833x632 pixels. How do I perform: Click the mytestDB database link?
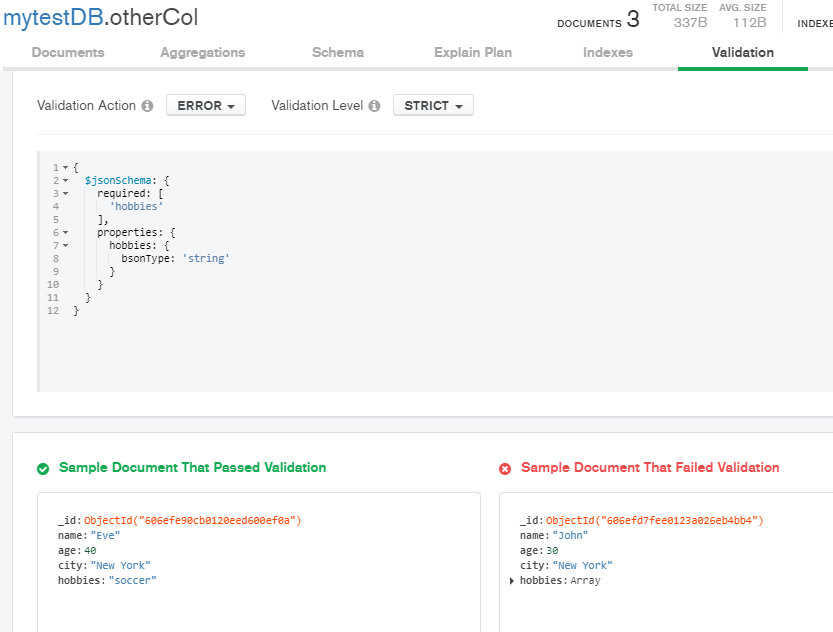coord(51,18)
